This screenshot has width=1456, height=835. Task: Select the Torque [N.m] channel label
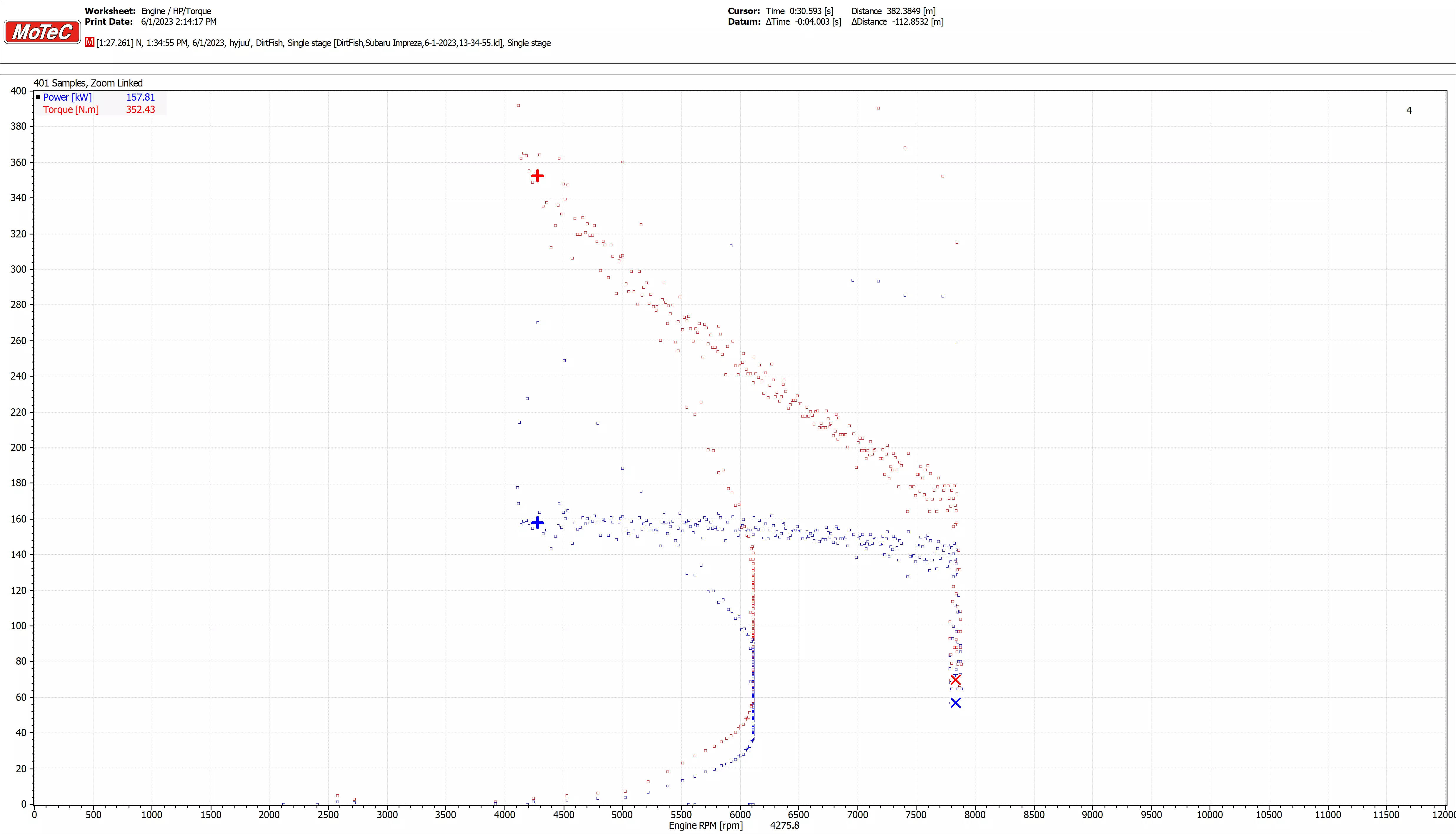pos(71,109)
